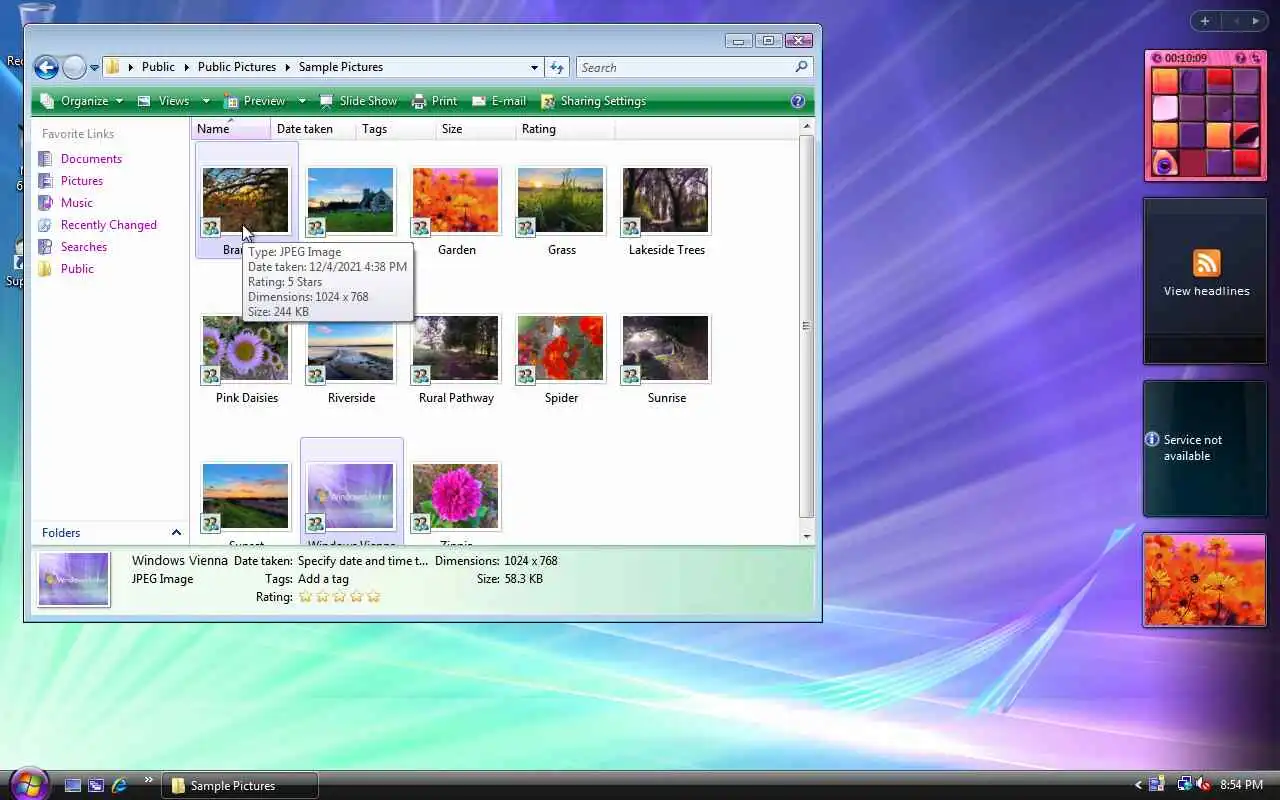The image size is (1280, 800).
Task: Go back with the Back arrow button
Action: [x=46, y=67]
